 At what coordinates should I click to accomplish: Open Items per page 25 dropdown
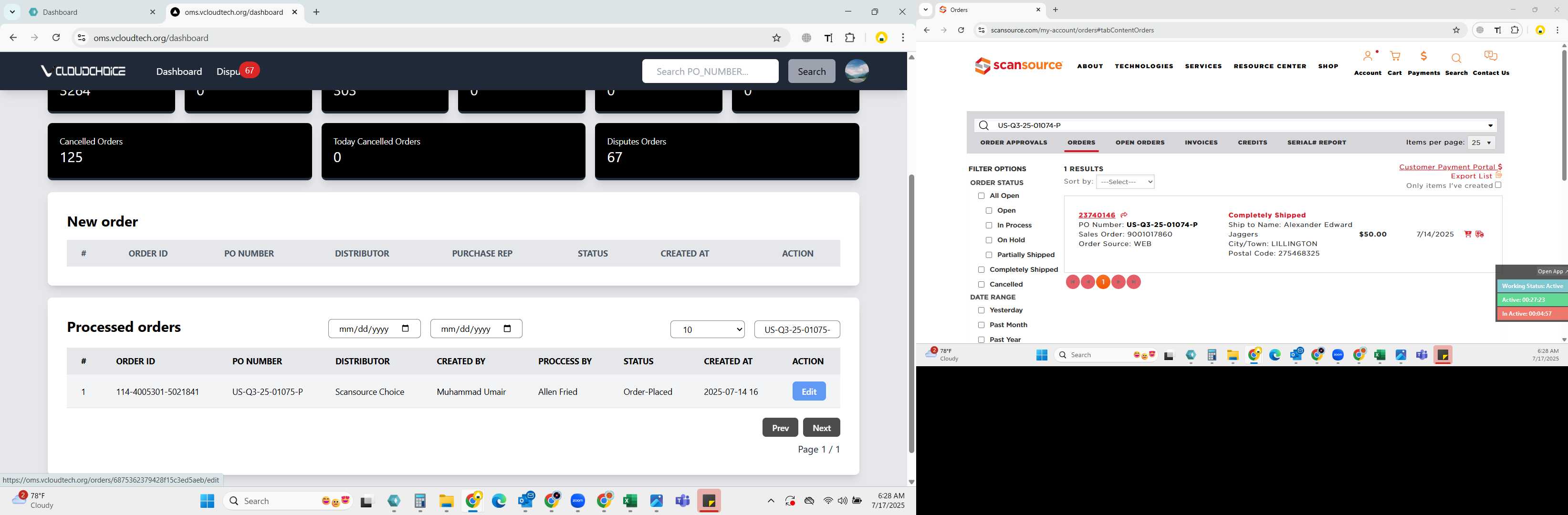tap(1481, 143)
